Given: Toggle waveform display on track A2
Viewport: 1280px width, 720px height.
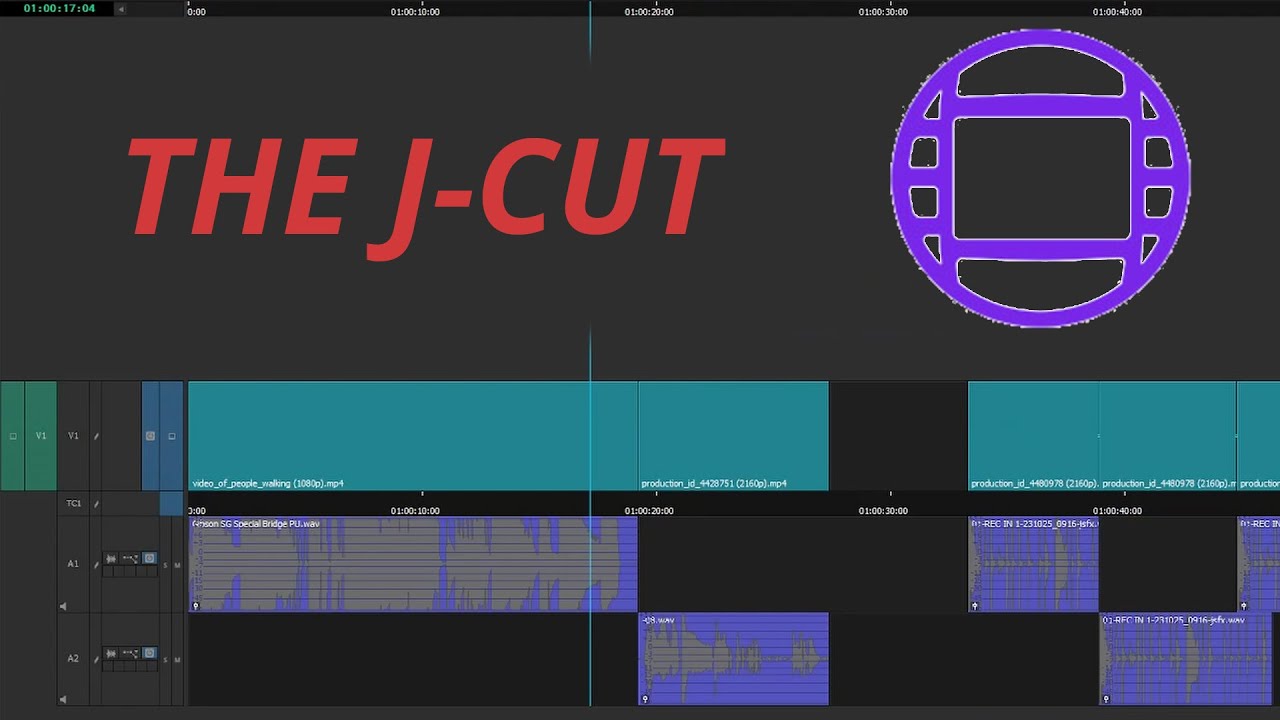Looking at the screenshot, I should 111,653.
